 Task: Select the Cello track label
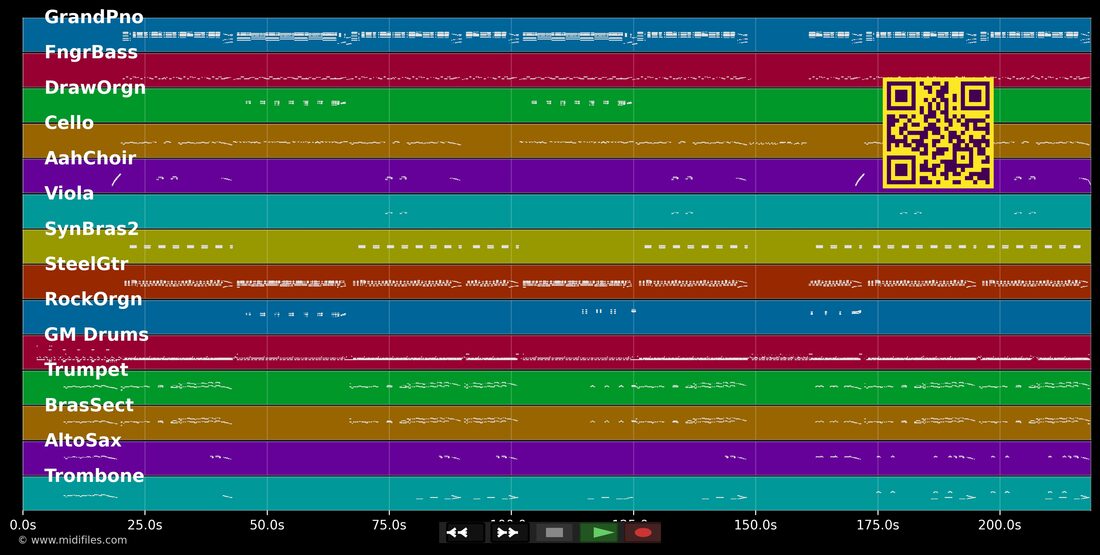coord(69,123)
